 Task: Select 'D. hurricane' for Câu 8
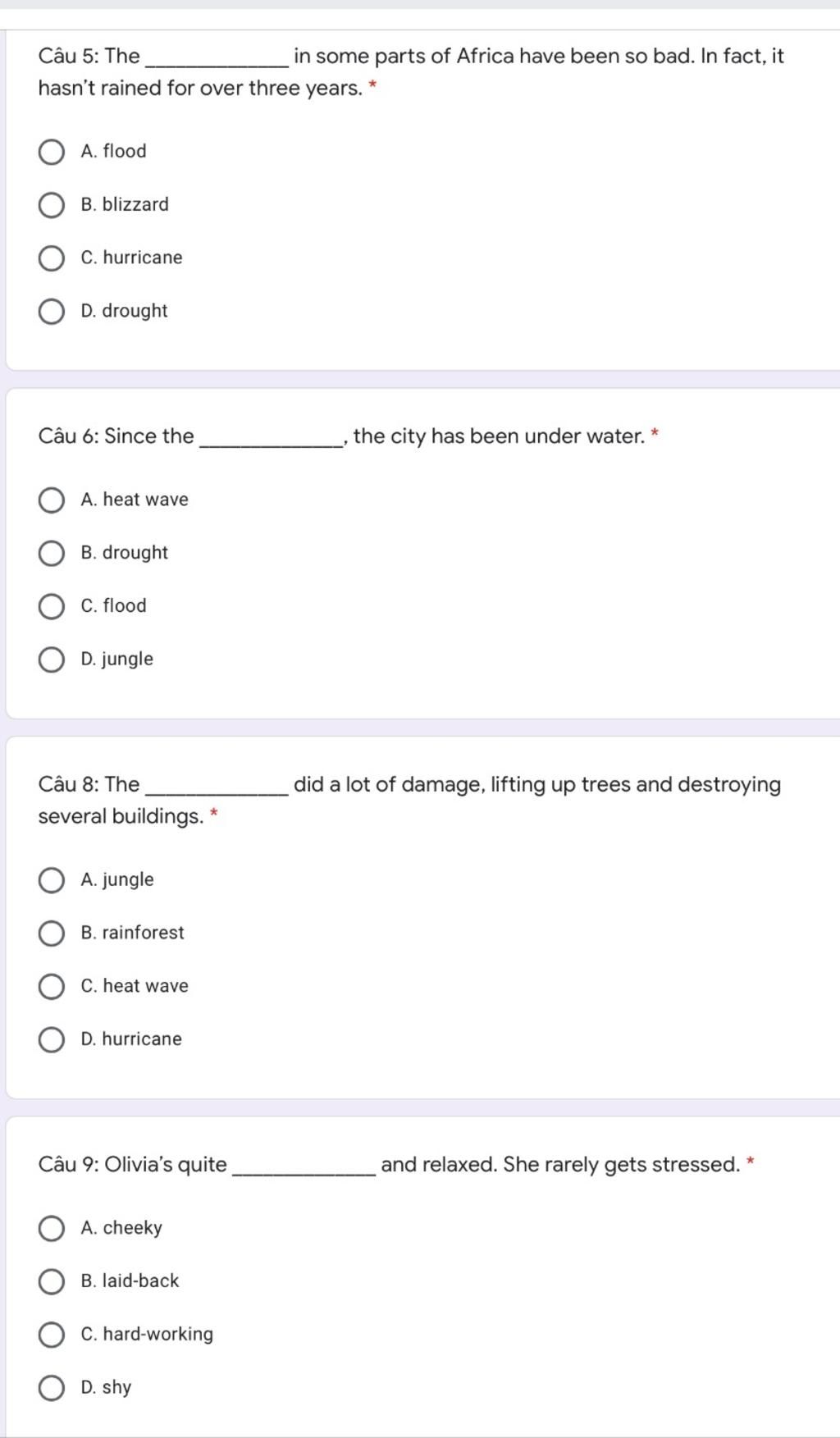click(x=52, y=1040)
